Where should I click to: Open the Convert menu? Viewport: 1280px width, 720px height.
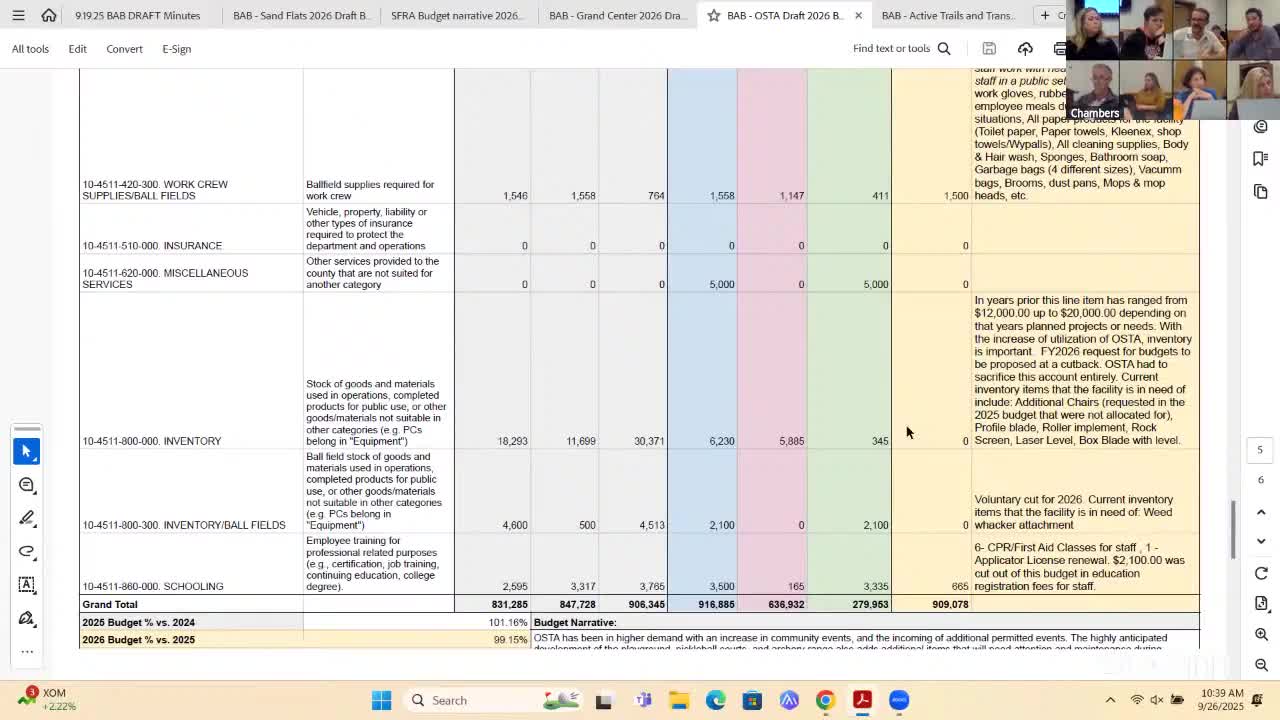pos(124,49)
